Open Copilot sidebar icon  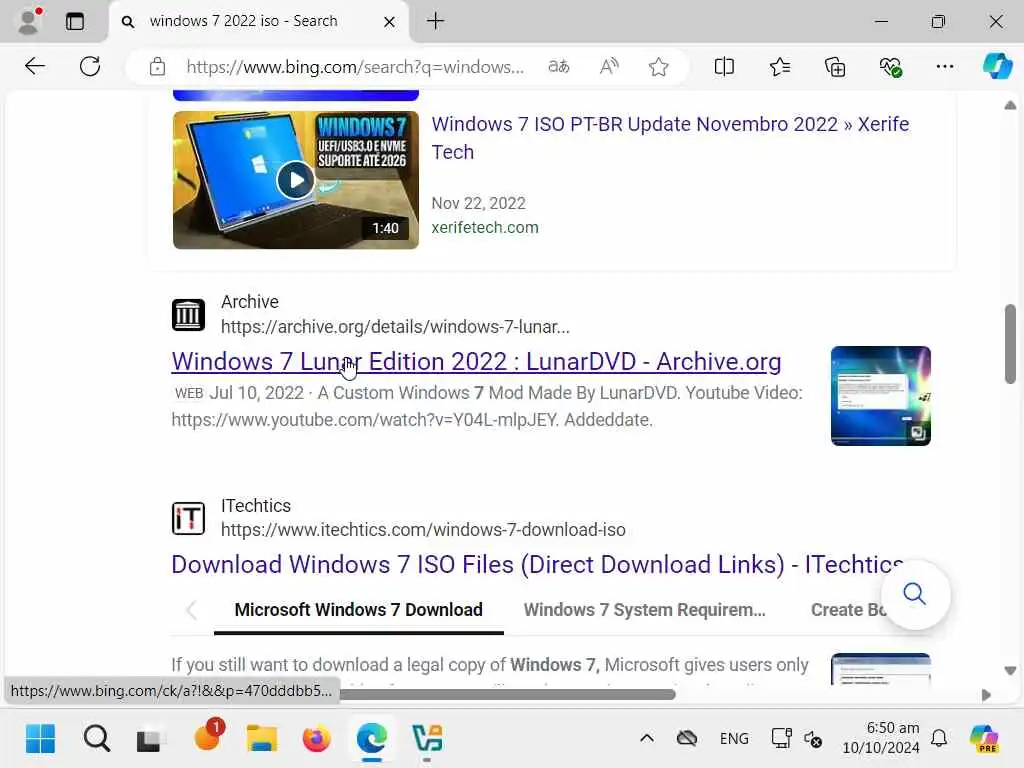click(998, 67)
